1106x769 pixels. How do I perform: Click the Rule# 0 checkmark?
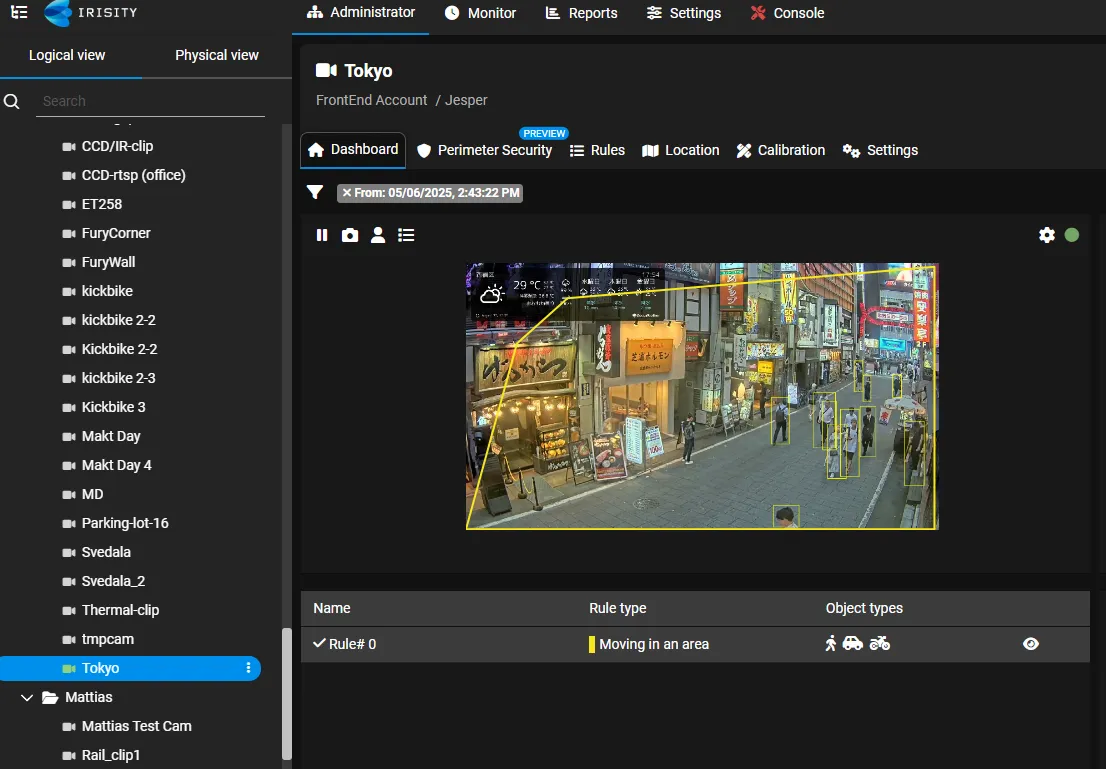pyautogui.click(x=320, y=643)
